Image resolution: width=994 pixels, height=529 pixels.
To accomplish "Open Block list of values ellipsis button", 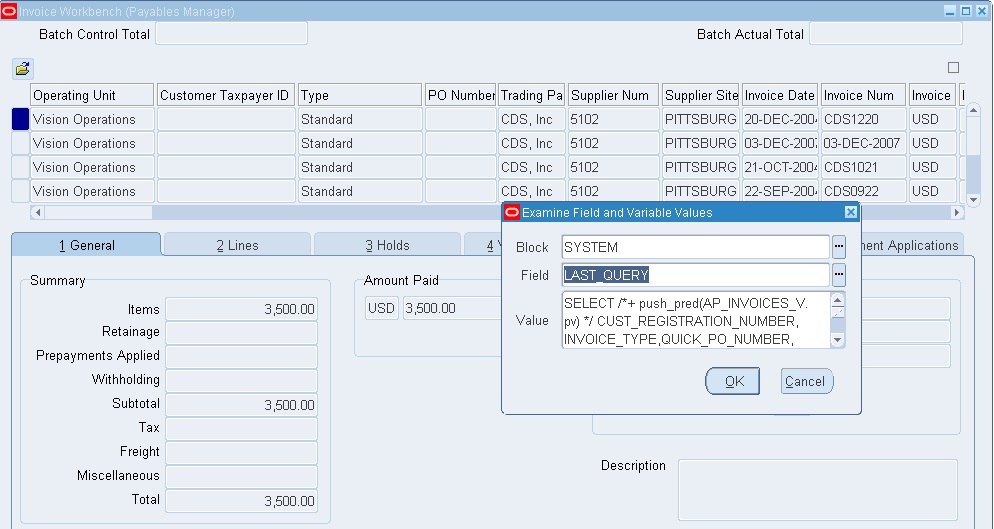I will point(839,247).
